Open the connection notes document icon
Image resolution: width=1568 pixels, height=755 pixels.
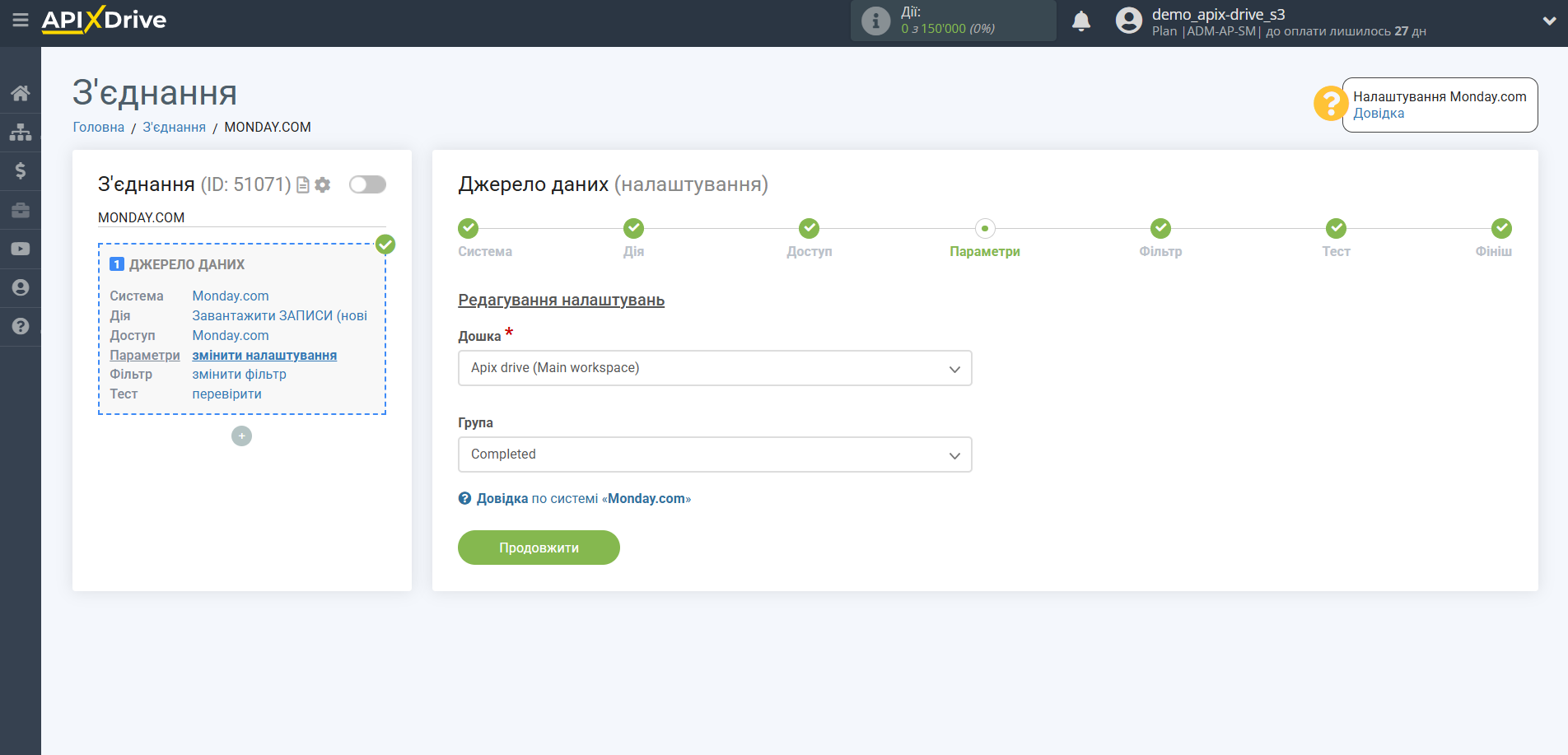(x=303, y=185)
